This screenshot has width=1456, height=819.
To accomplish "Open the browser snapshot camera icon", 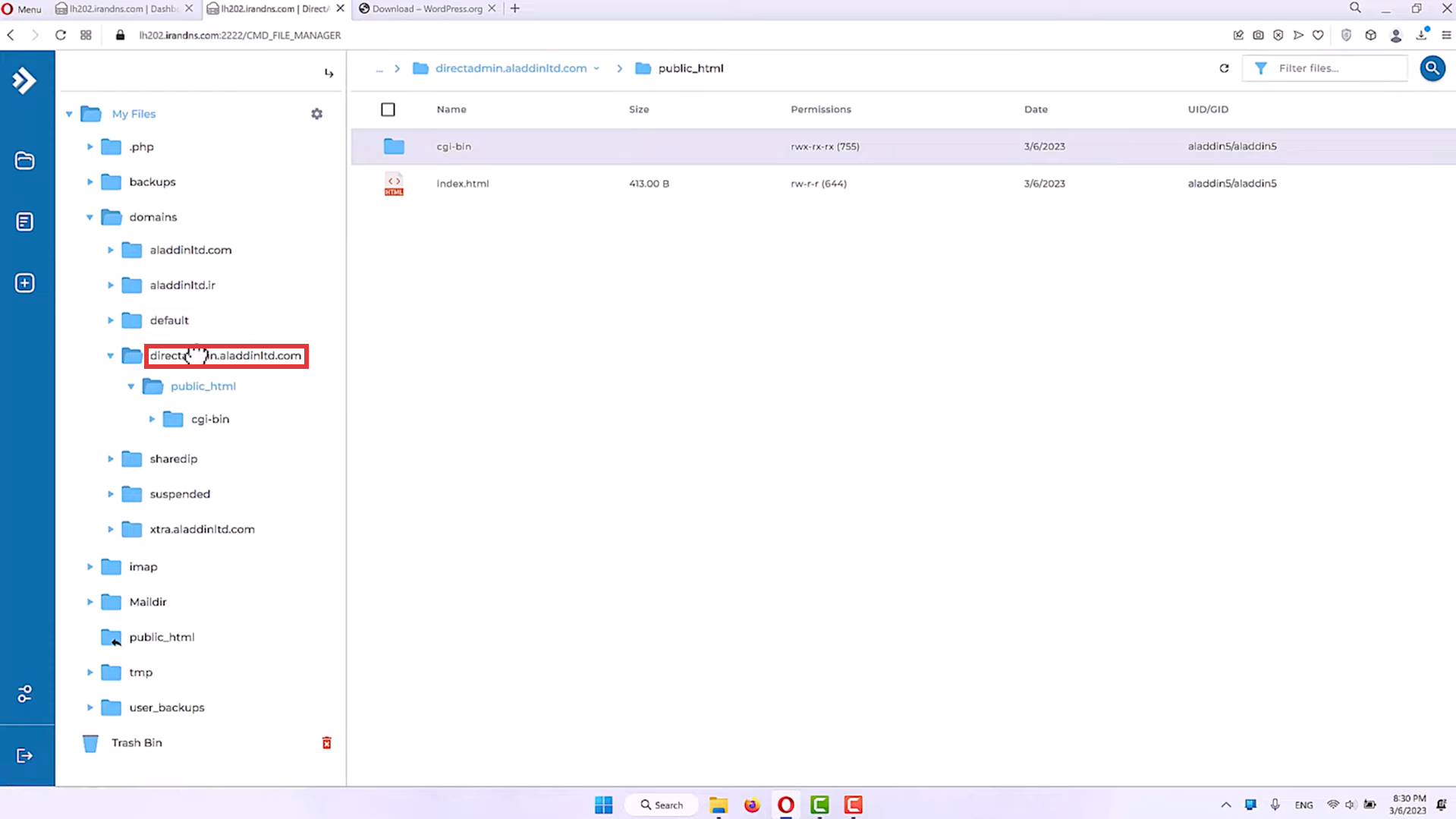I will [x=1258, y=35].
